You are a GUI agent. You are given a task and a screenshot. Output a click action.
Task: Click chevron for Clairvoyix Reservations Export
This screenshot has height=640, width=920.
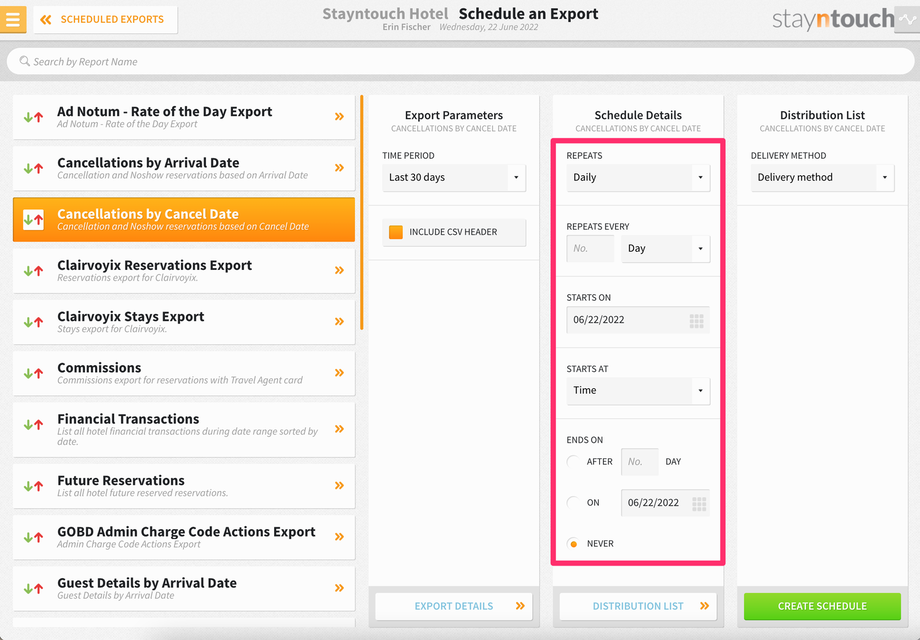[x=339, y=270]
